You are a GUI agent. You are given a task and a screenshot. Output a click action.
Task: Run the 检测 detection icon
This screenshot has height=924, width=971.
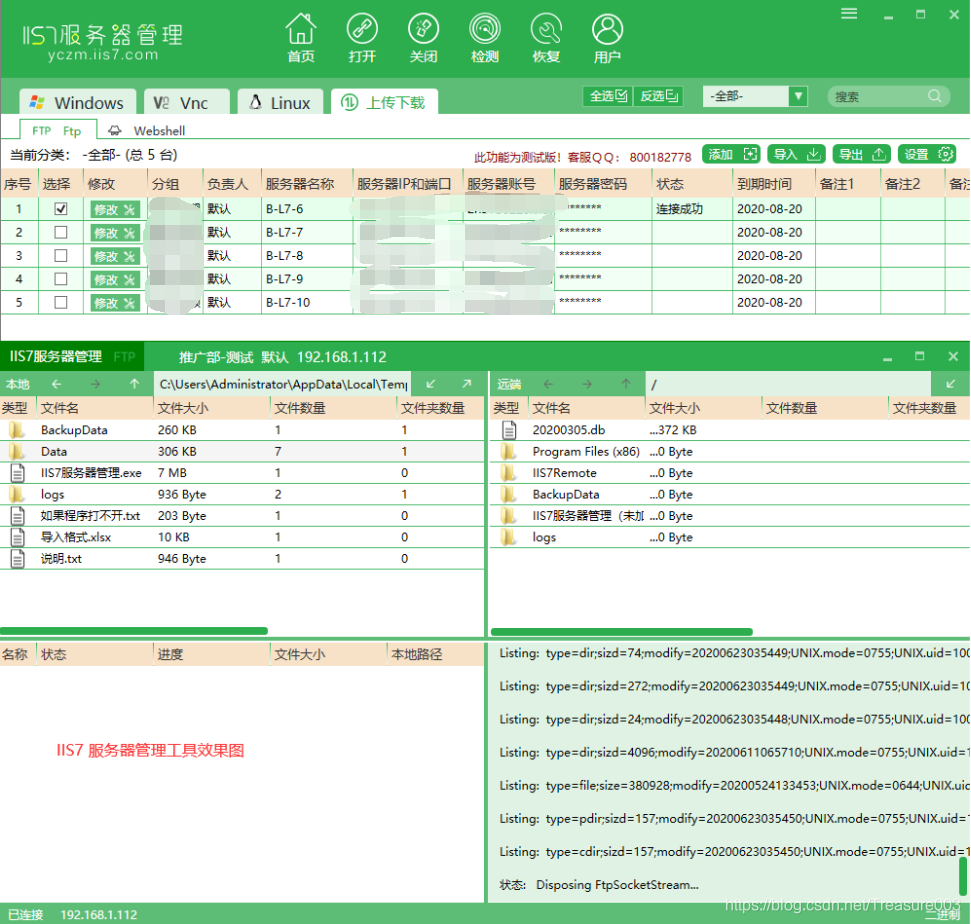coord(485,37)
